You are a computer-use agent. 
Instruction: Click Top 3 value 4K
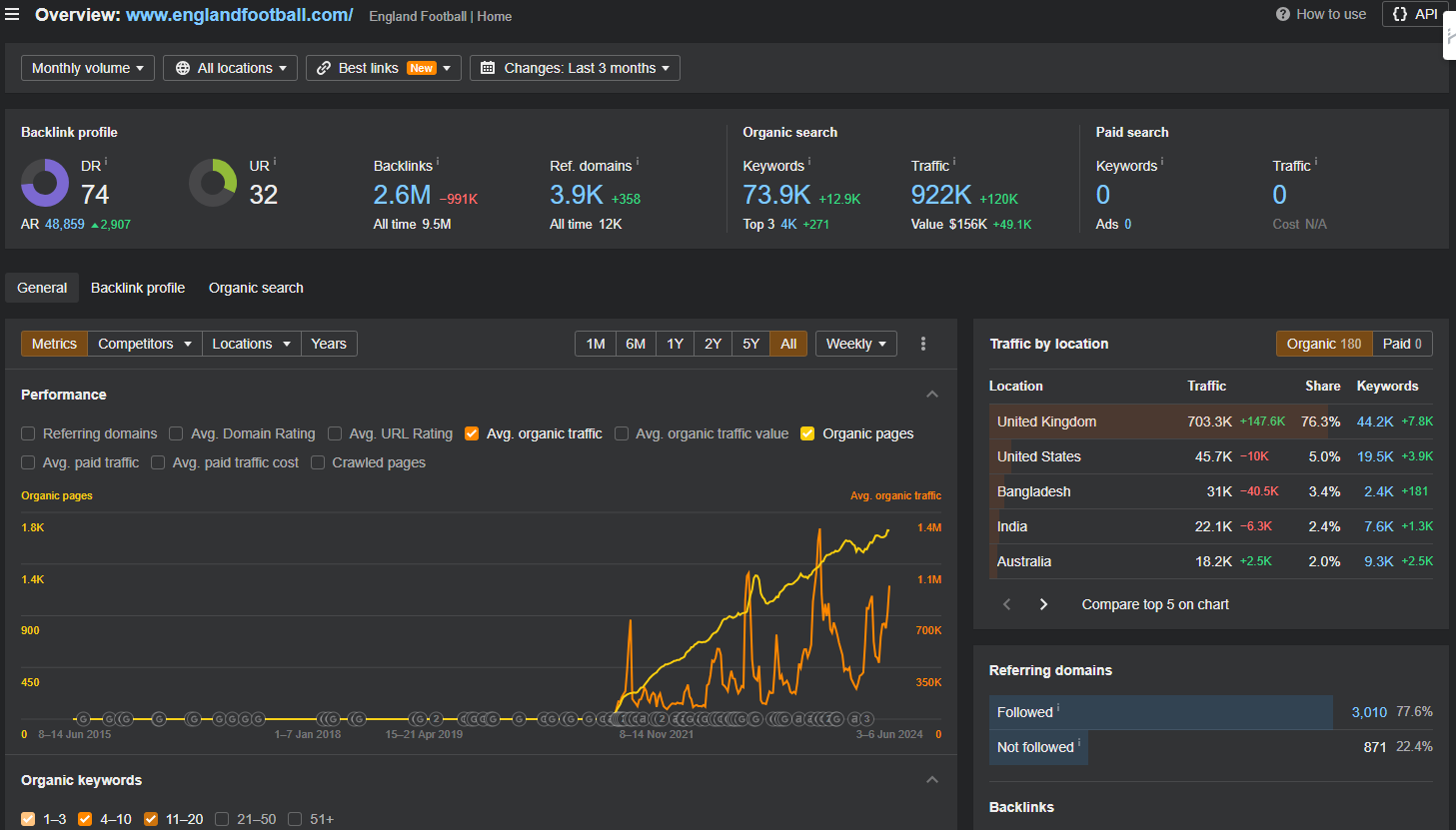point(788,224)
